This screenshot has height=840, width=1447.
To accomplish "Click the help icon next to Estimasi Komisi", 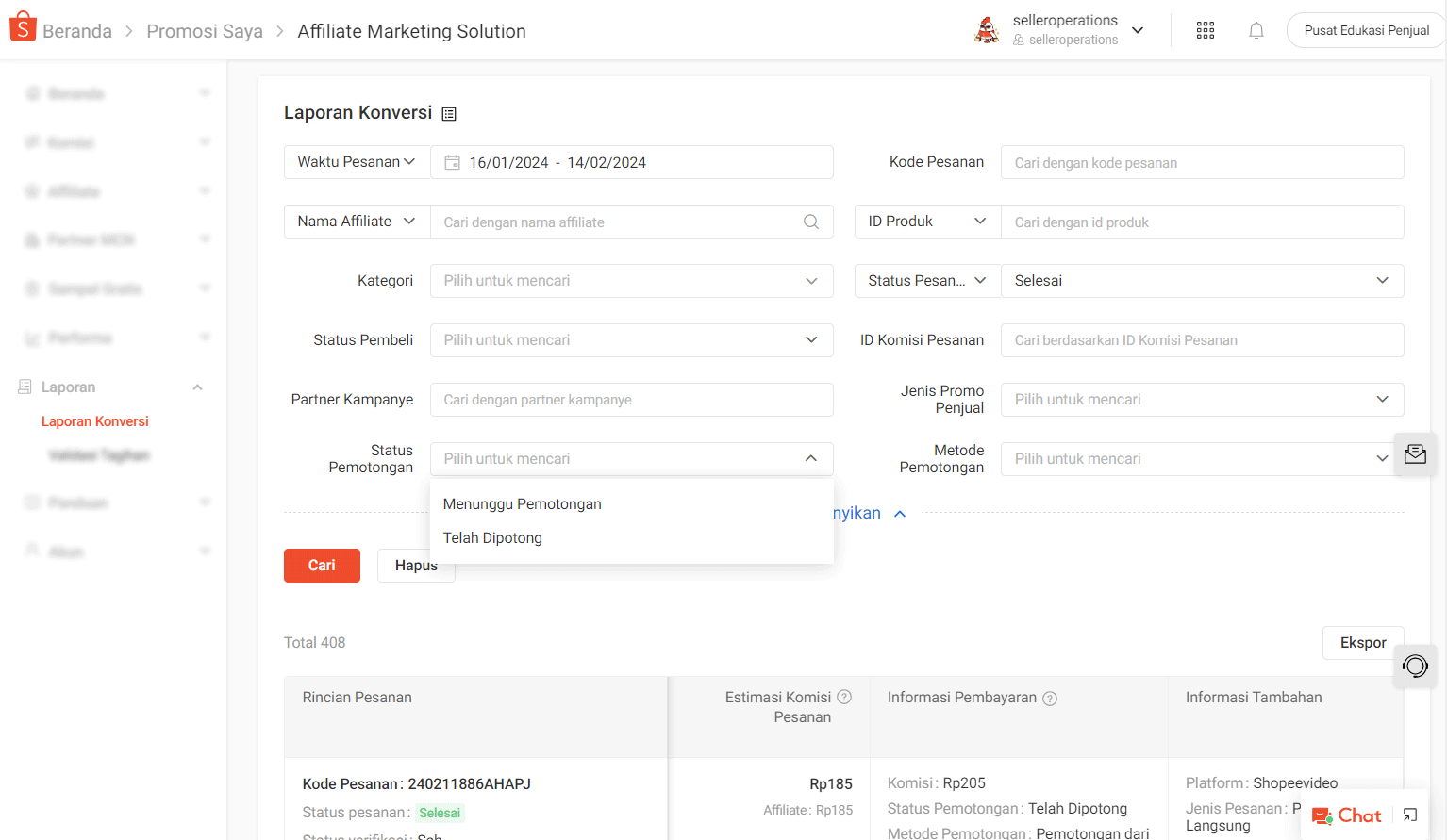I will coord(843,697).
